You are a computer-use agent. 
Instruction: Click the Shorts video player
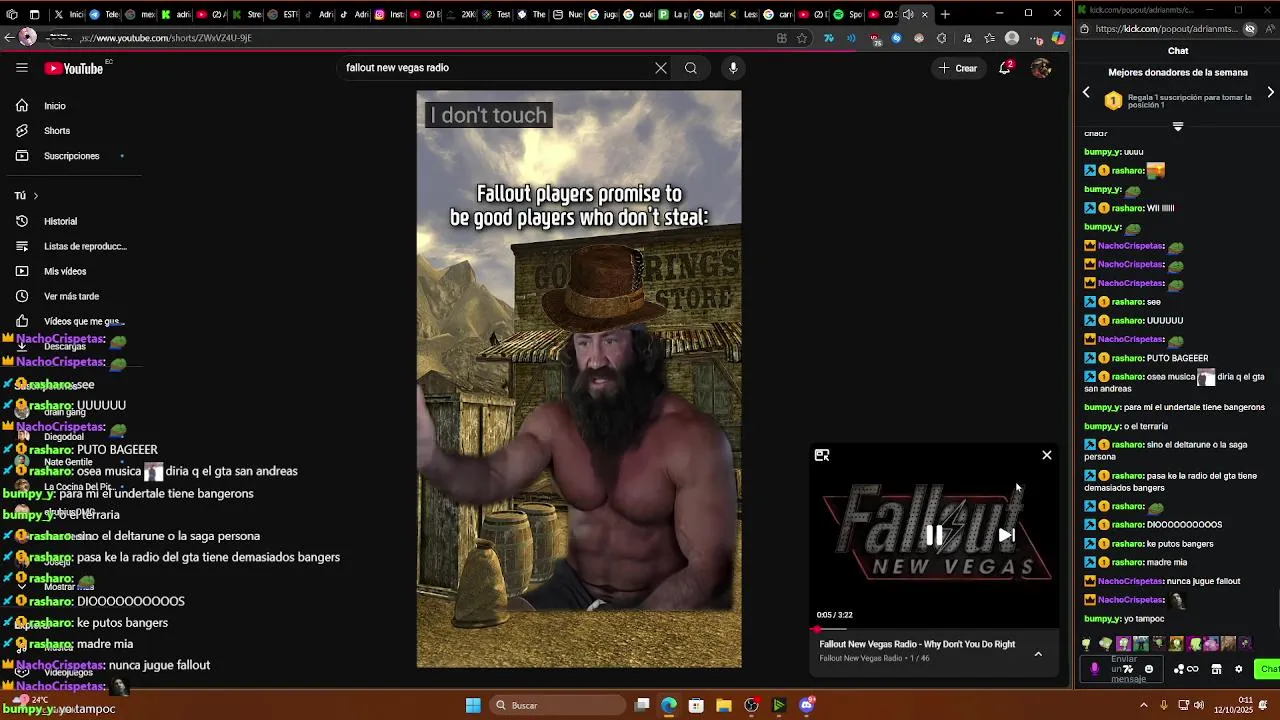579,379
